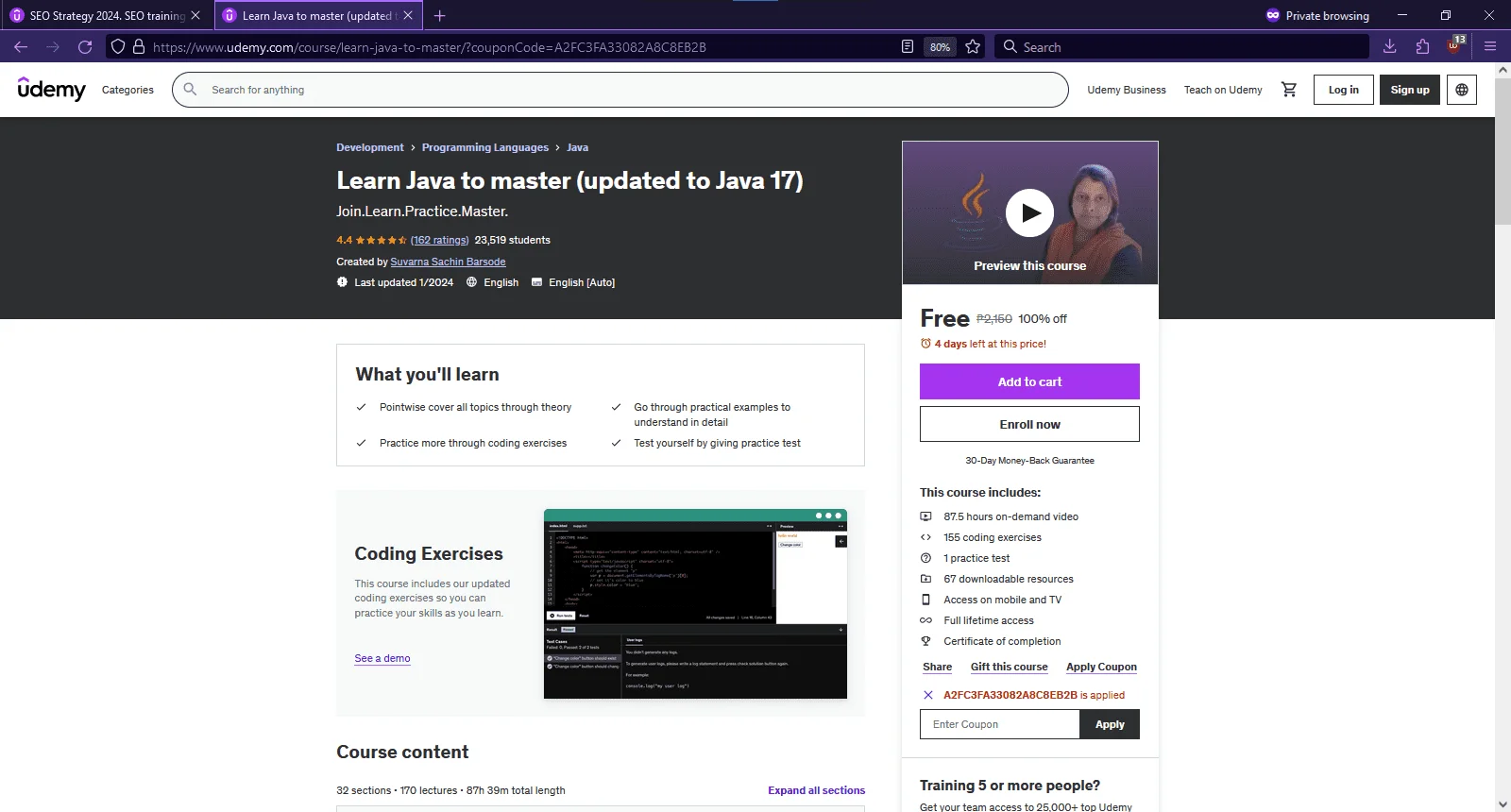This screenshot has height=812, width=1511.
Task: Open instructor Suvarna Sachin Barsode profile
Action: 448,262
